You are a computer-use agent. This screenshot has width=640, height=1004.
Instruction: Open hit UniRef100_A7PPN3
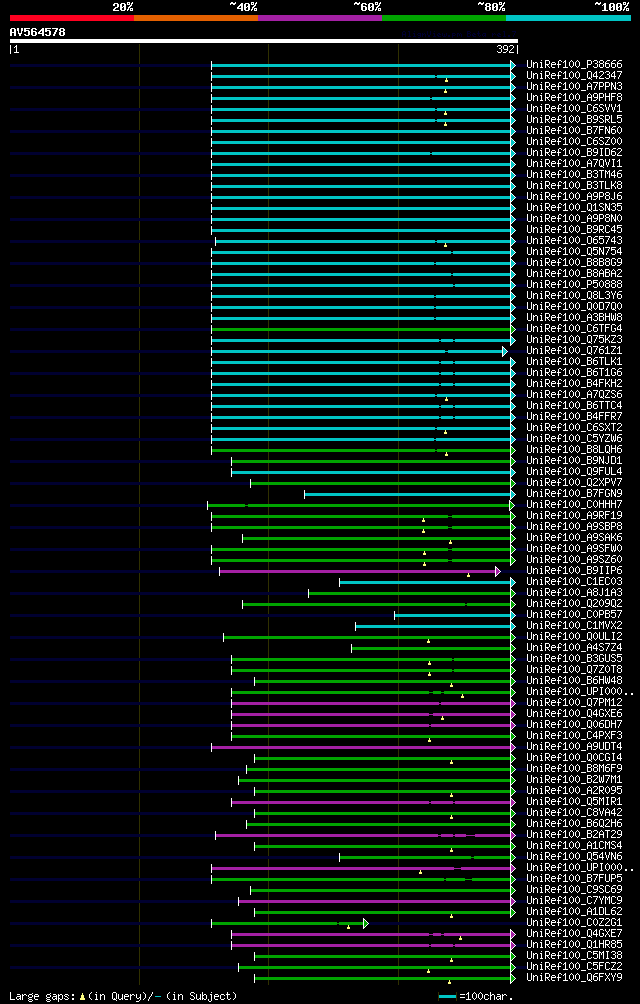pyautogui.click(x=574, y=86)
